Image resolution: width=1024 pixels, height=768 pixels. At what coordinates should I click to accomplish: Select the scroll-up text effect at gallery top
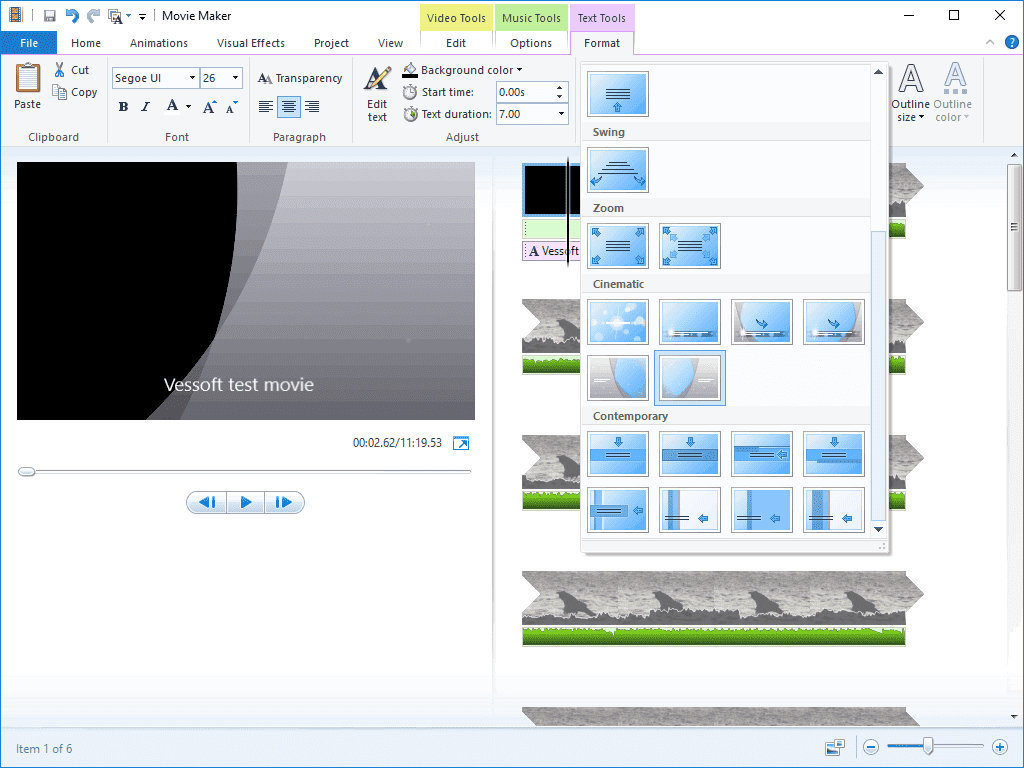click(618, 94)
